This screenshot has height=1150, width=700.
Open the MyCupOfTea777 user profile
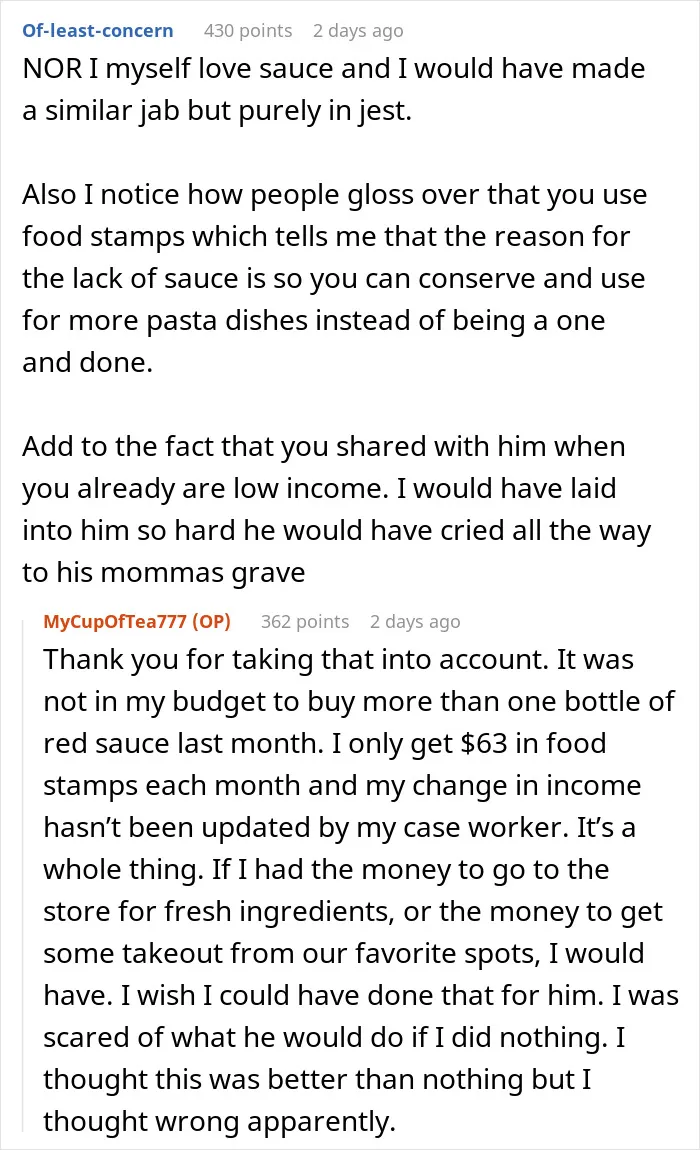coord(114,621)
